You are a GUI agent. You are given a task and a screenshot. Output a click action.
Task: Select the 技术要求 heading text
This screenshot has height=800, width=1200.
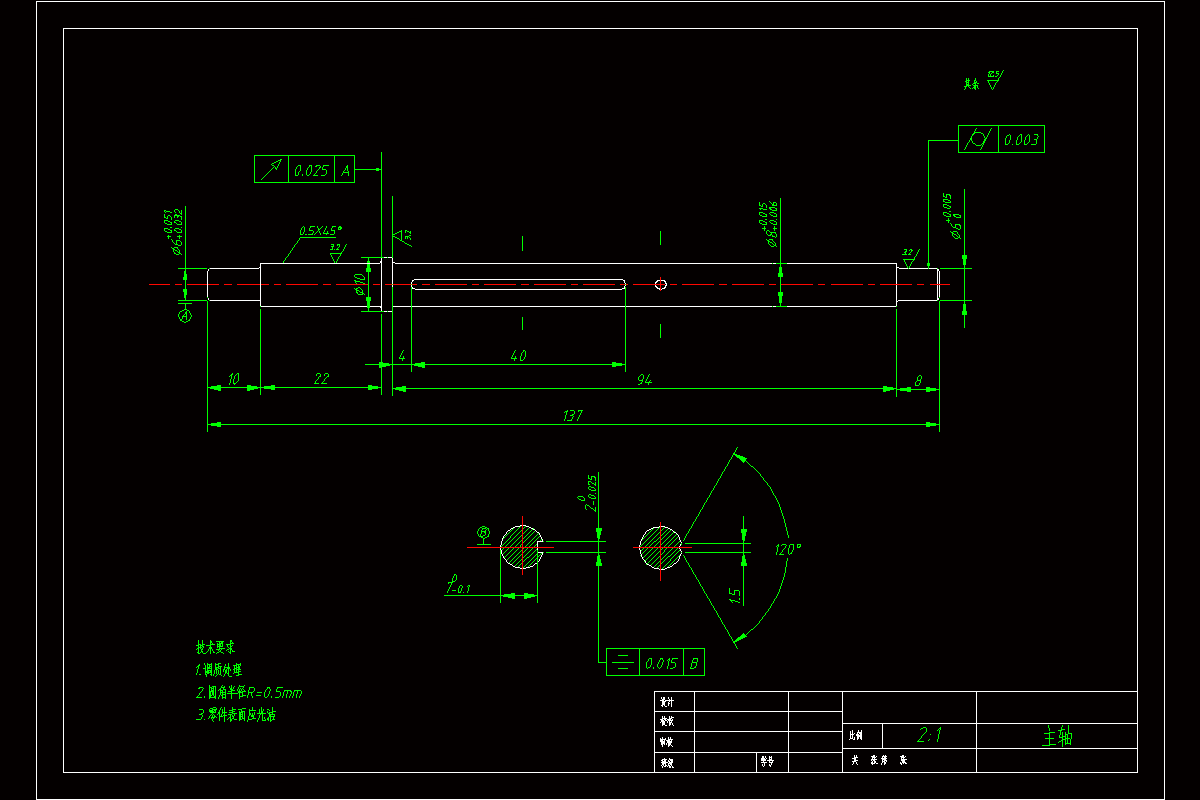(x=215, y=648)
